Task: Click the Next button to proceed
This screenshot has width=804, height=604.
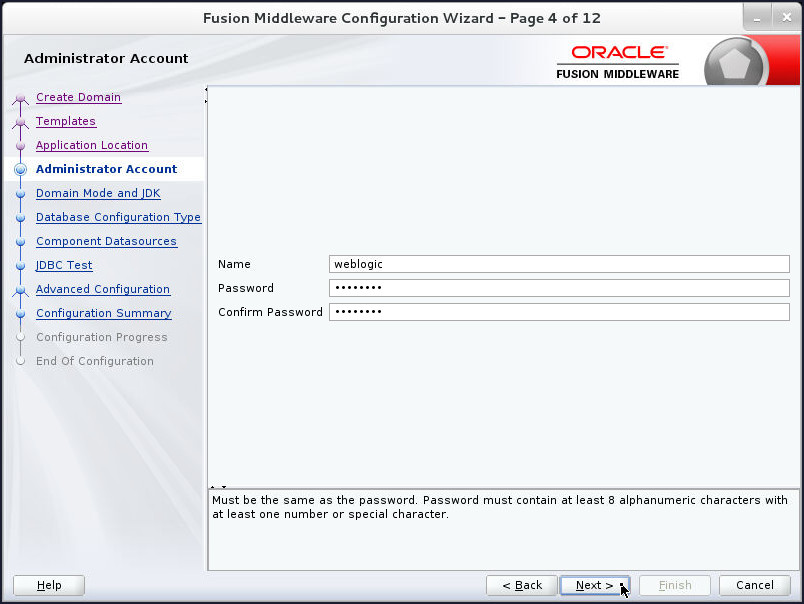Action: 593,585
